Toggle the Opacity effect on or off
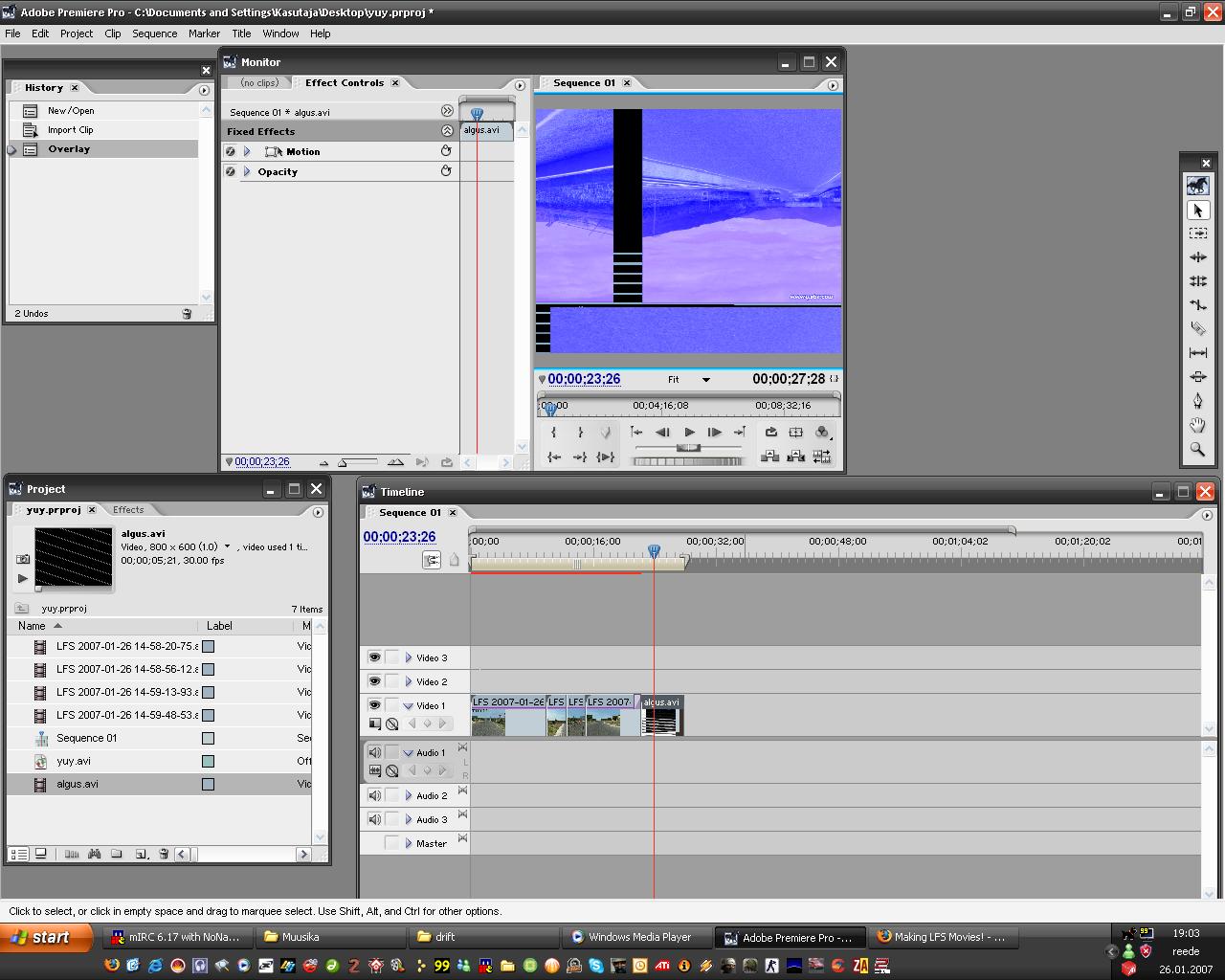Screen dimensions: 1225x980 231,171
